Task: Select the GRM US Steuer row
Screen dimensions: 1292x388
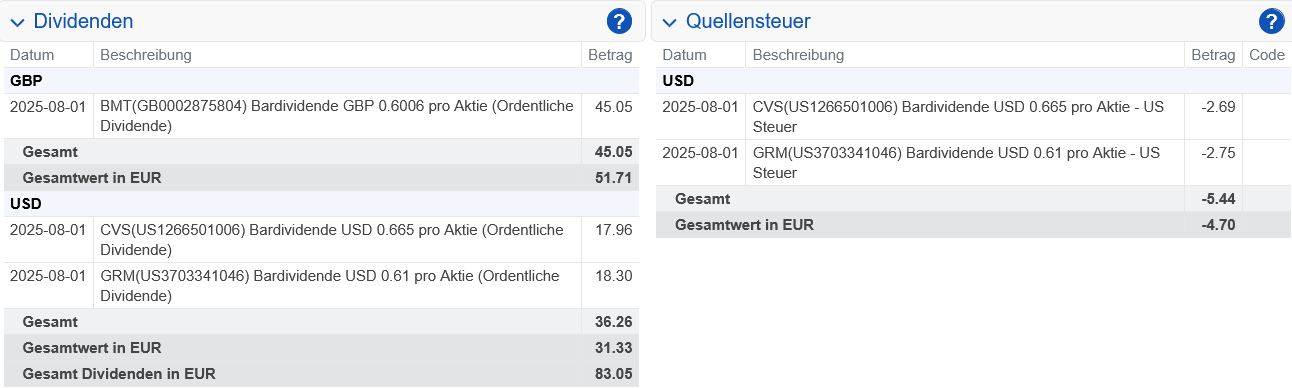Action: pos(972,163)
